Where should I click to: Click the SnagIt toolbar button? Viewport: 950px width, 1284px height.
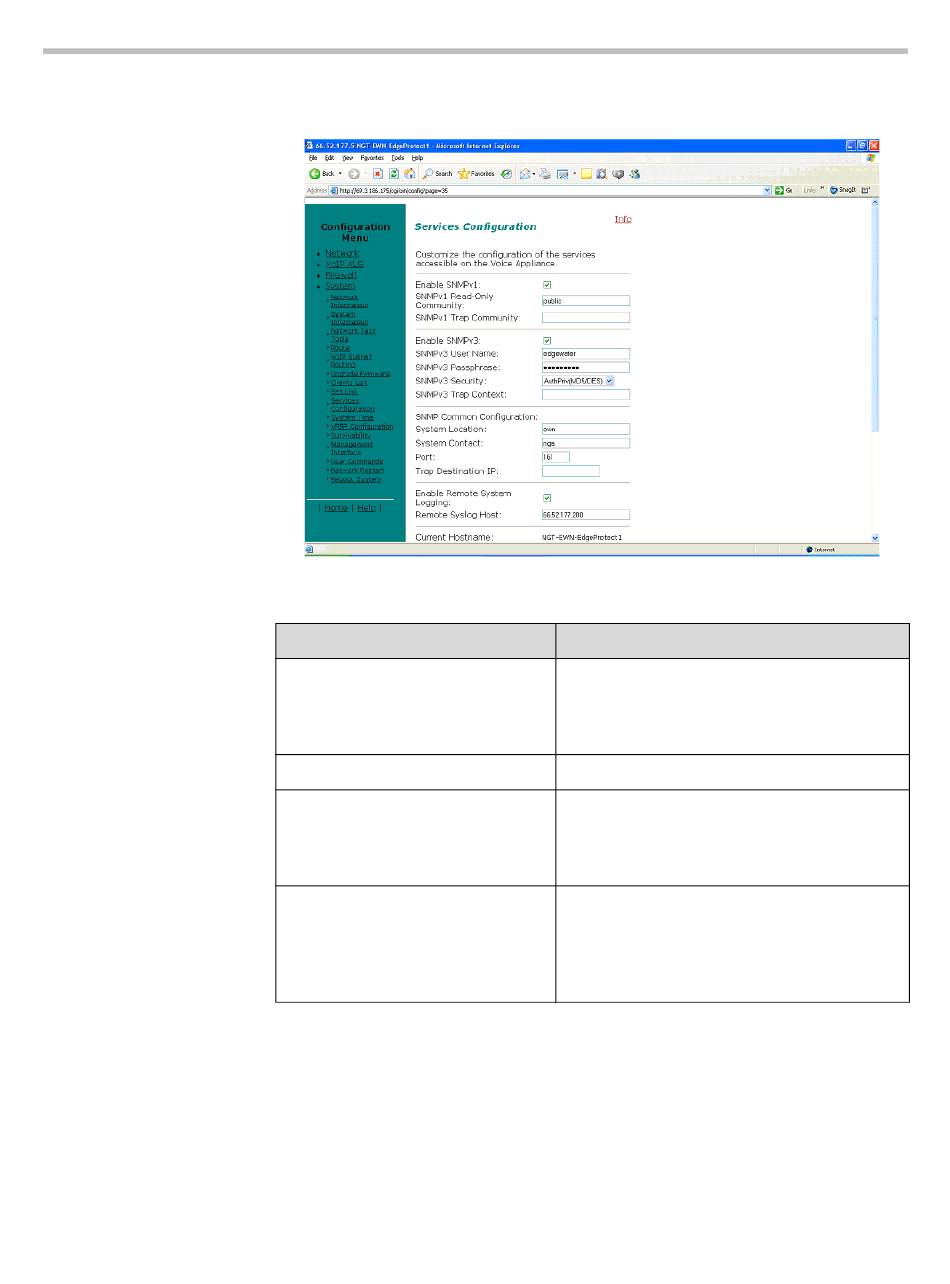tap(842, 189)
